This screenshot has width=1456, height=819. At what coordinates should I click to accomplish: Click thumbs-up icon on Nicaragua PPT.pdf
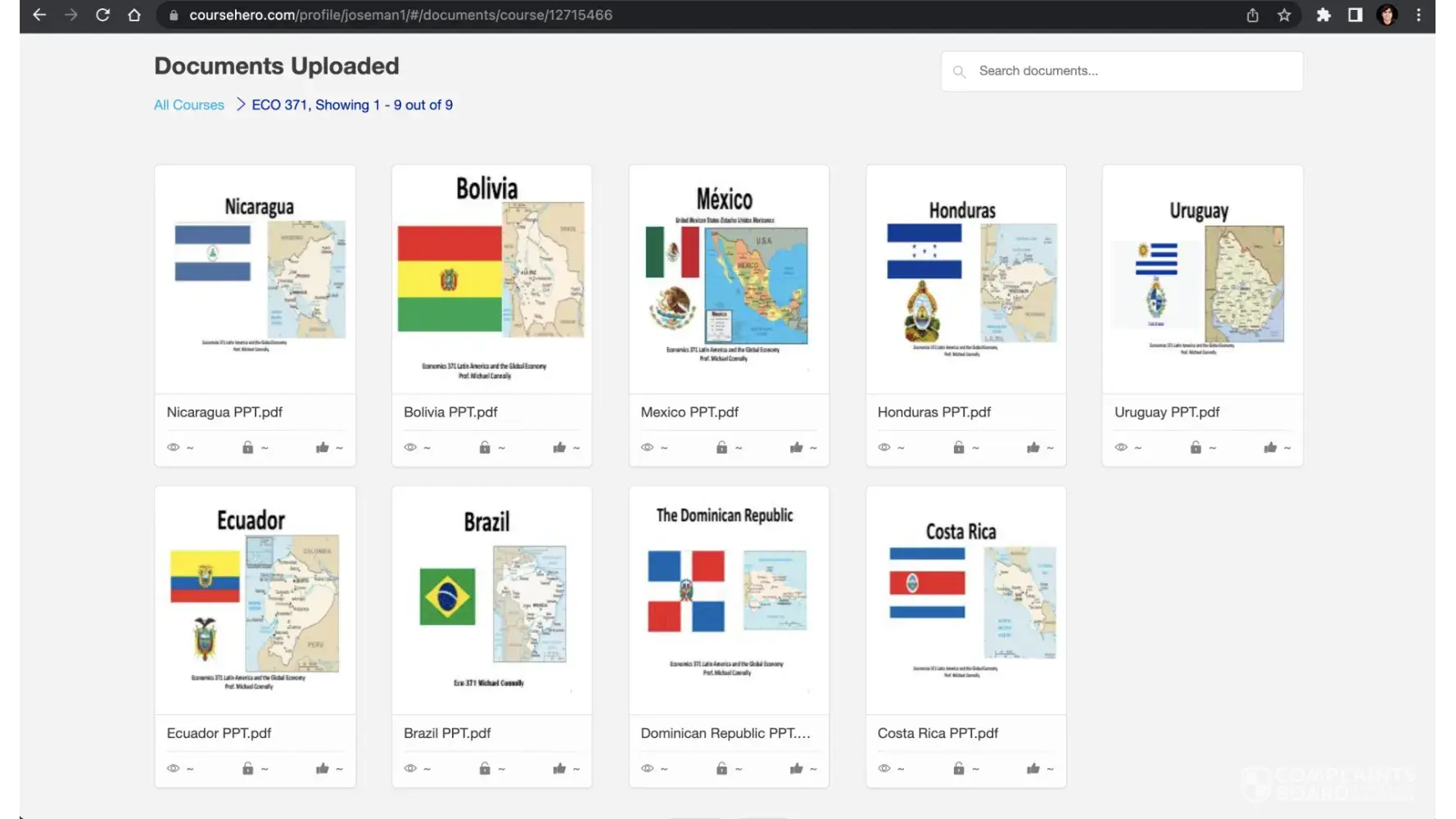tap(323, 447)
